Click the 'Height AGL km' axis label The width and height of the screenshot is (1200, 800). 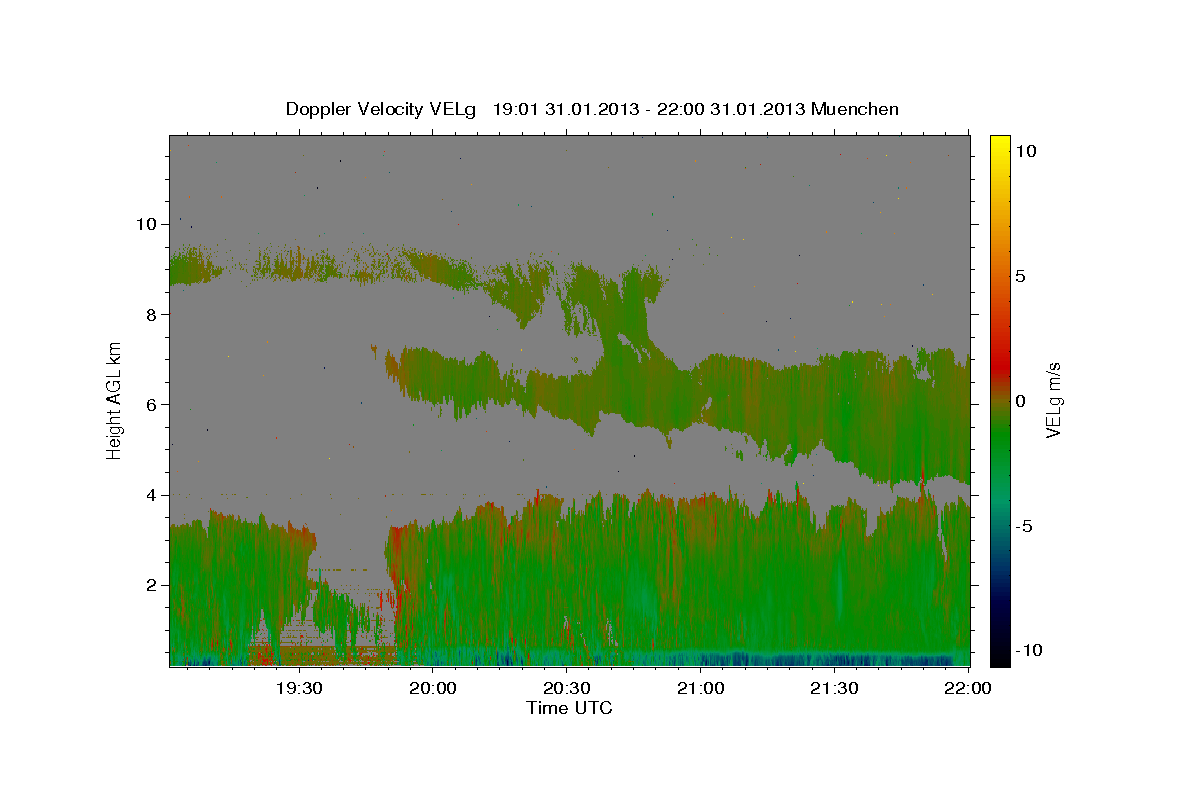(114, 400)
